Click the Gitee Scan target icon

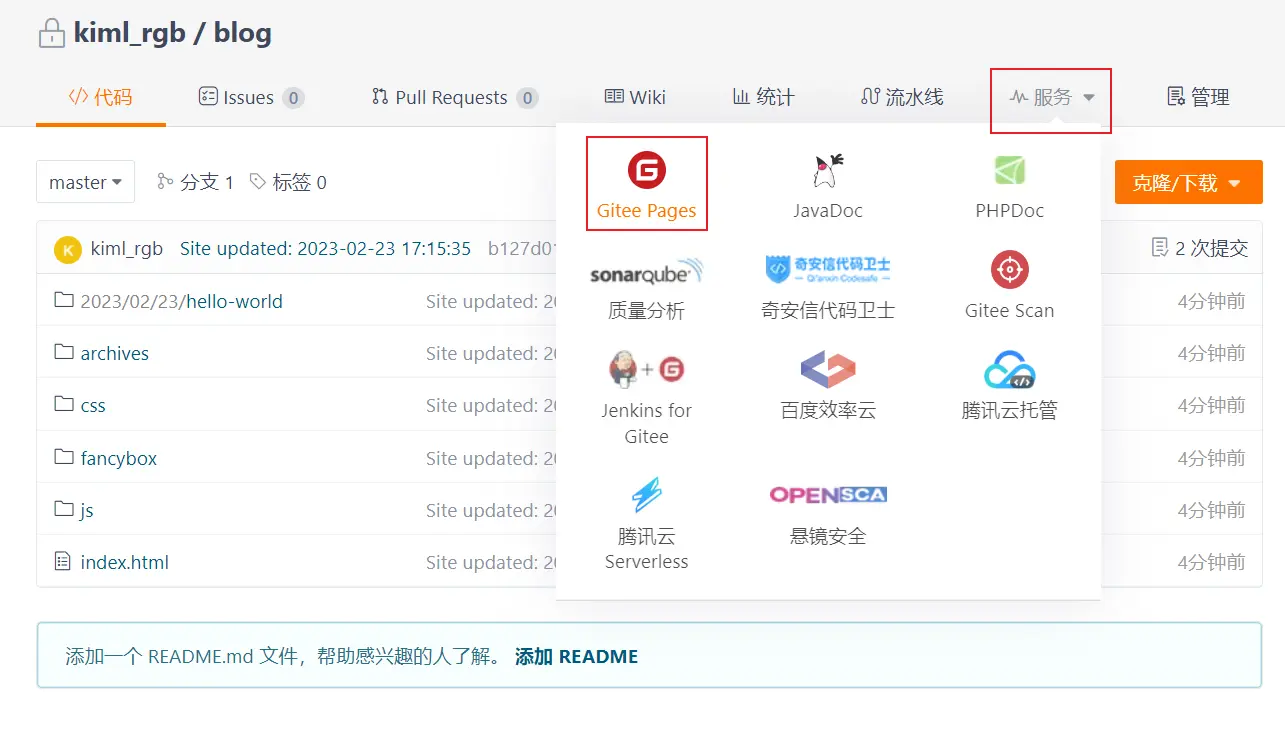1009,270
